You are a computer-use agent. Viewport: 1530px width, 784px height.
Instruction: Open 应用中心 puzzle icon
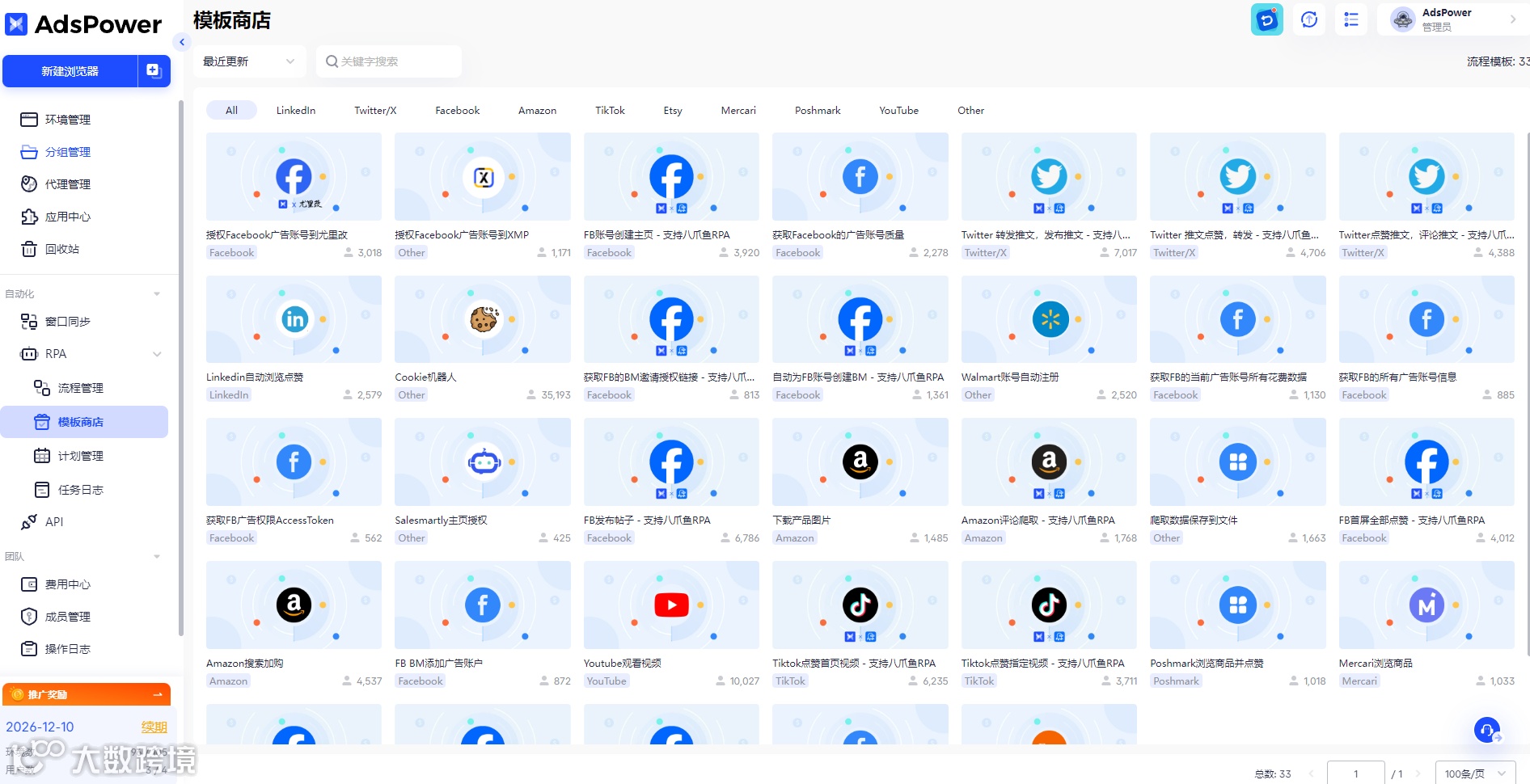29,217
